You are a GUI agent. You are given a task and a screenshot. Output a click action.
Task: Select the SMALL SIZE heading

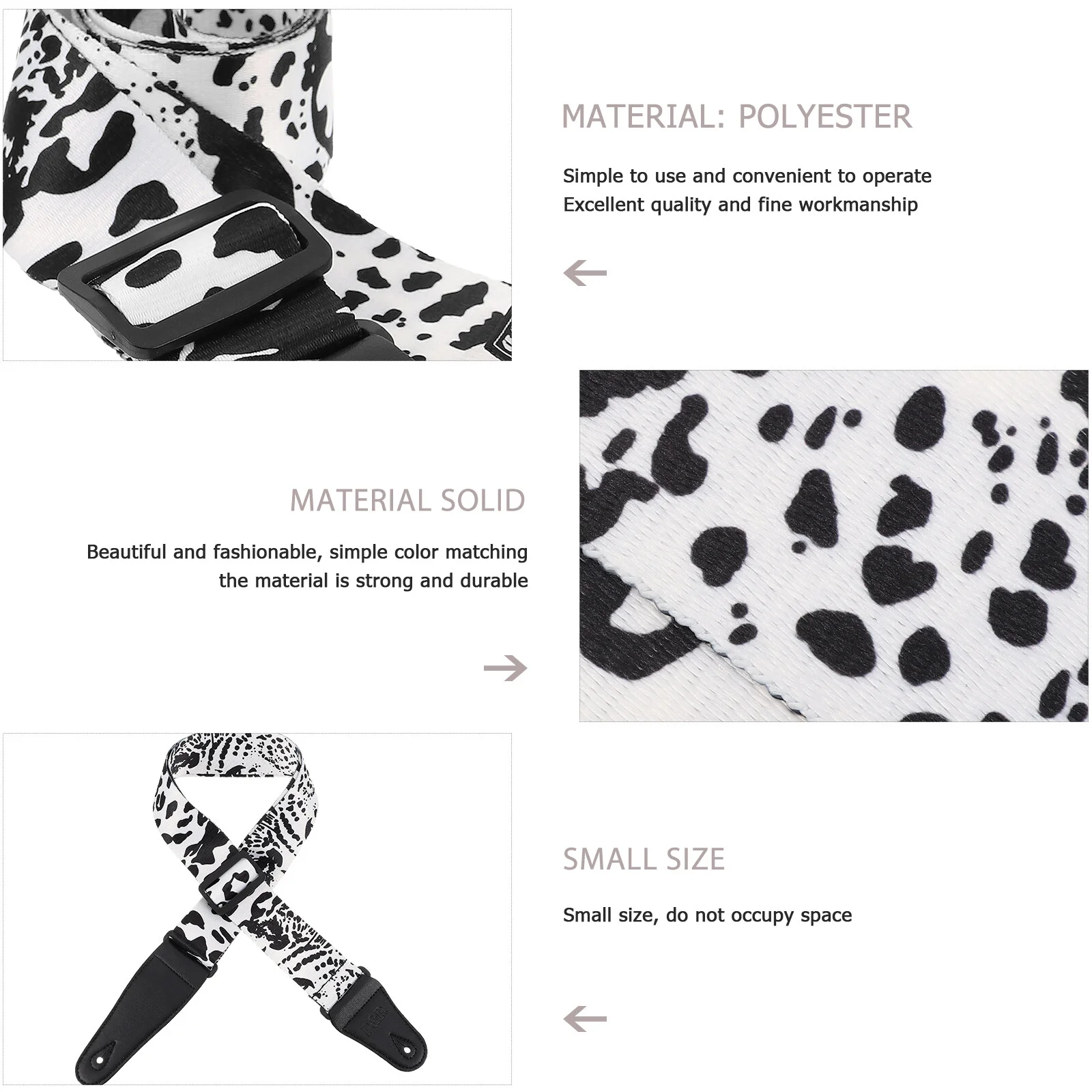644,859
